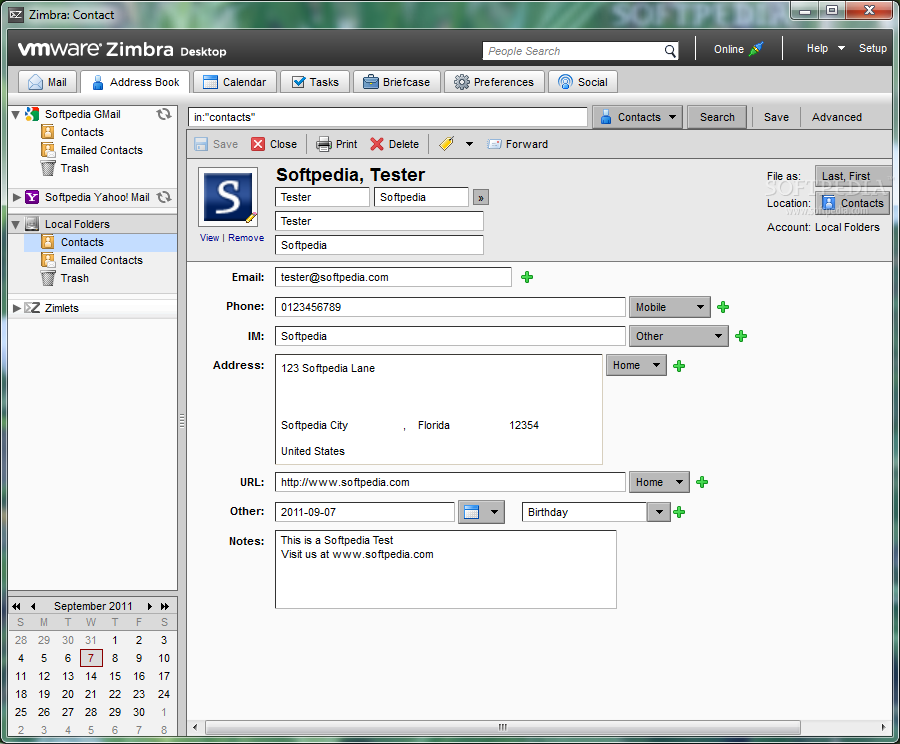Expand the Softpedia Yahoo! Mail account
The height and width of the screenshot is (744, 900).
point(16,197)
